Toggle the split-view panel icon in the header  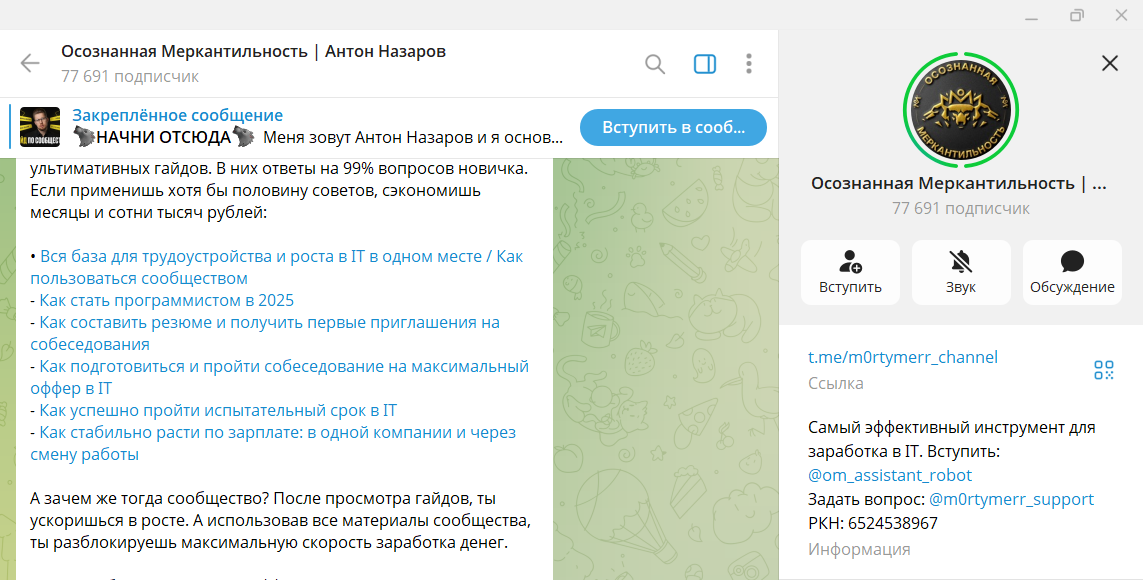[705, 63]
